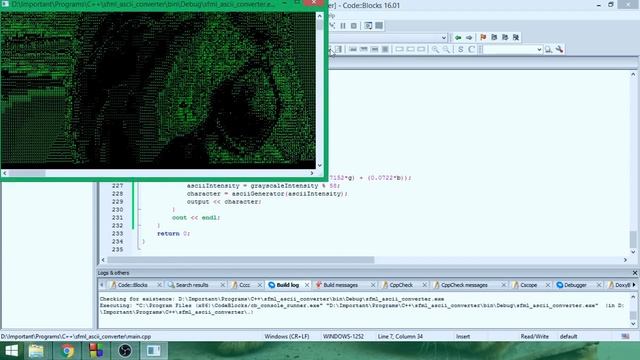Click the 'cout << endl;' code line
Image resolution: width=640 pixels, height=360 pixels.
click(x=196, y=218)
